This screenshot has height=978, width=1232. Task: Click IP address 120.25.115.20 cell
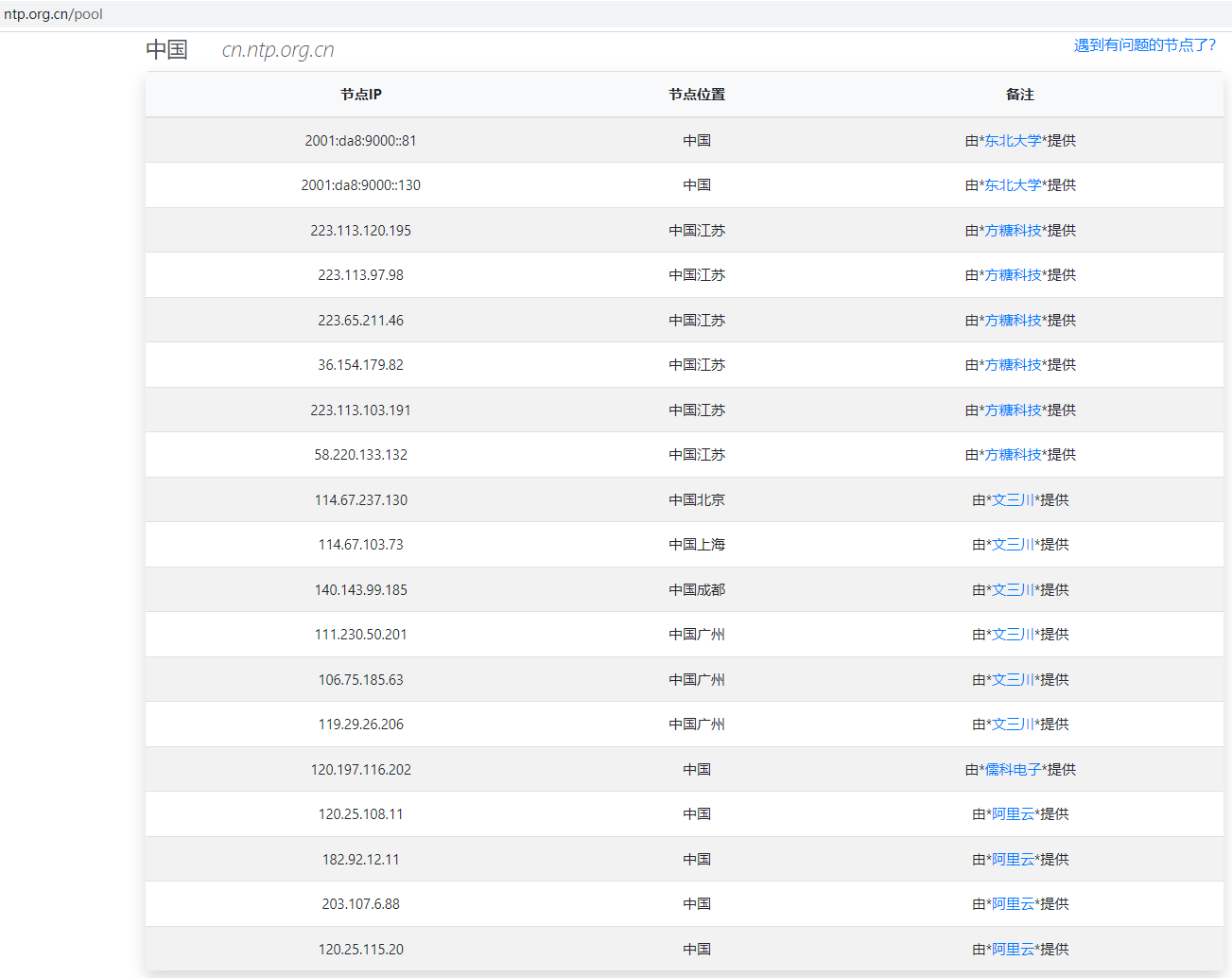360,950
